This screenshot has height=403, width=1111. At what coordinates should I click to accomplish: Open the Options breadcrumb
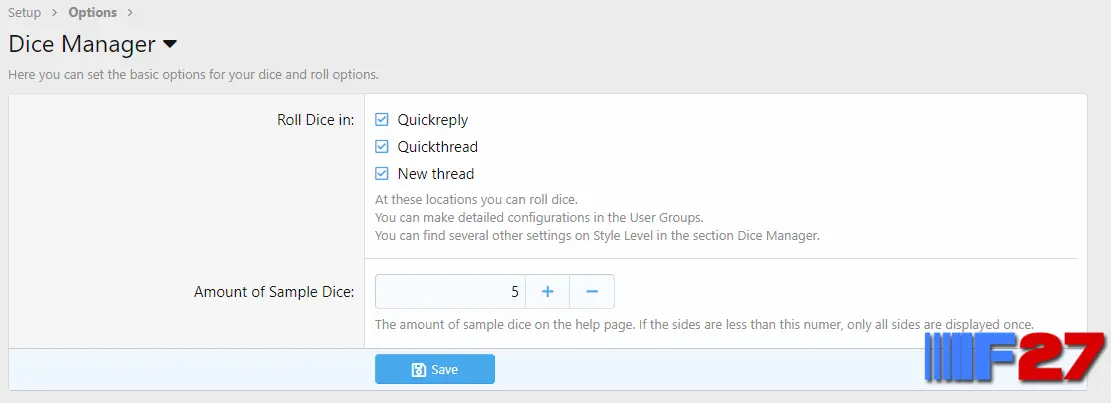pyautogui.click(x=93, y=13)
